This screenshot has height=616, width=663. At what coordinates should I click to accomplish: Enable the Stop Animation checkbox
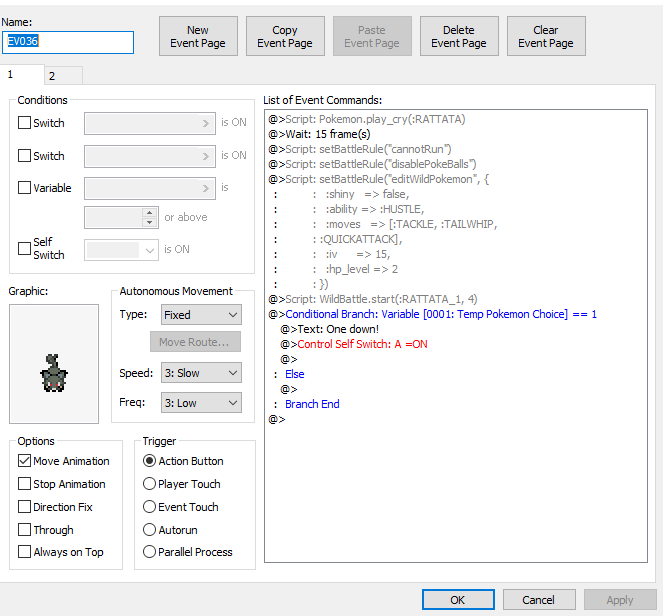click(25, 484)
